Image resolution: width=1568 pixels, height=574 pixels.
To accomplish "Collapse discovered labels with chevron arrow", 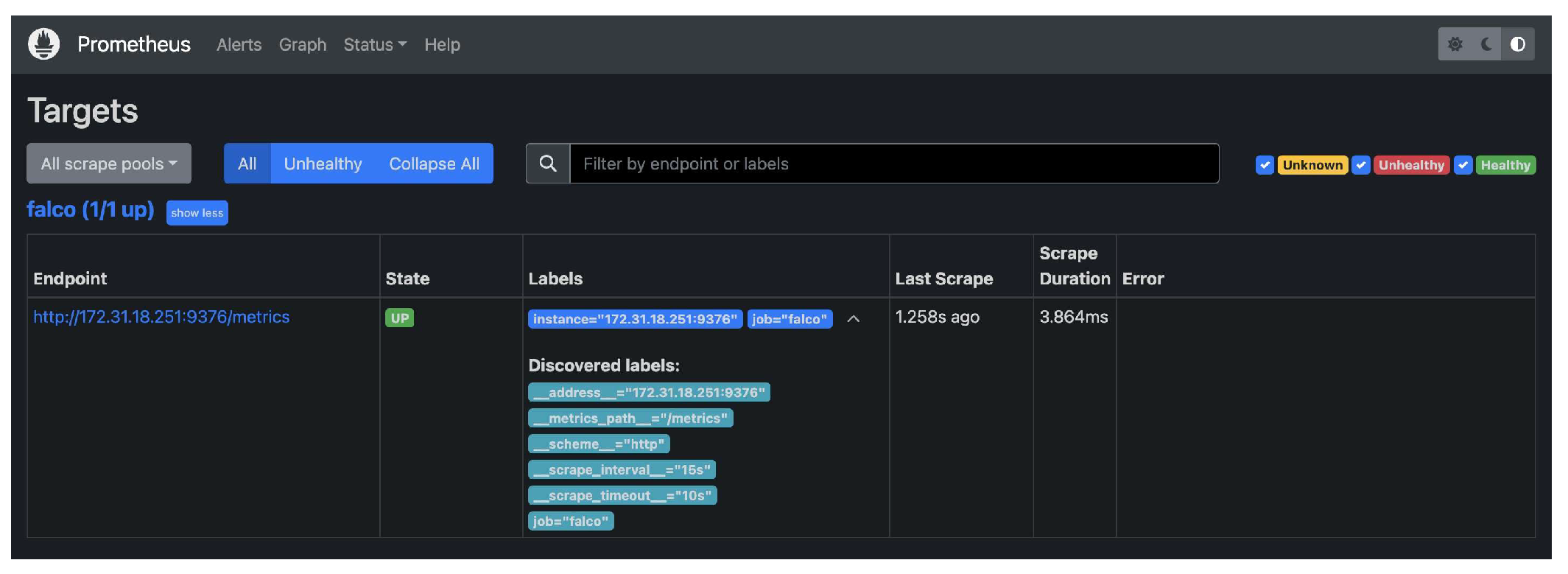I will point(853,319).
